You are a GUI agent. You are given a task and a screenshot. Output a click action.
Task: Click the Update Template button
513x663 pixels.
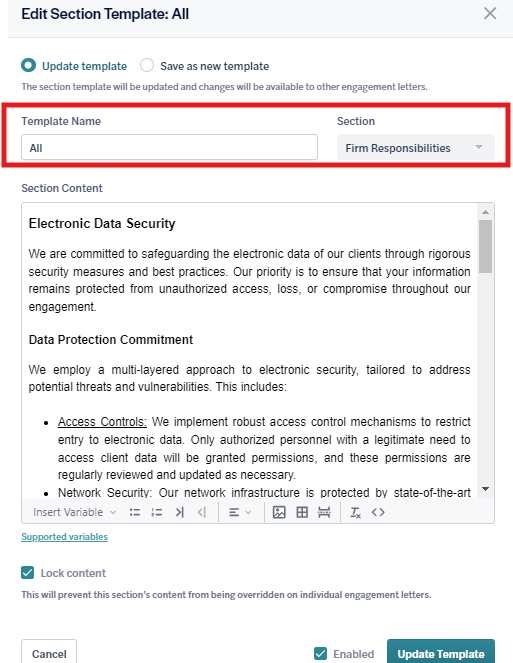441,653
